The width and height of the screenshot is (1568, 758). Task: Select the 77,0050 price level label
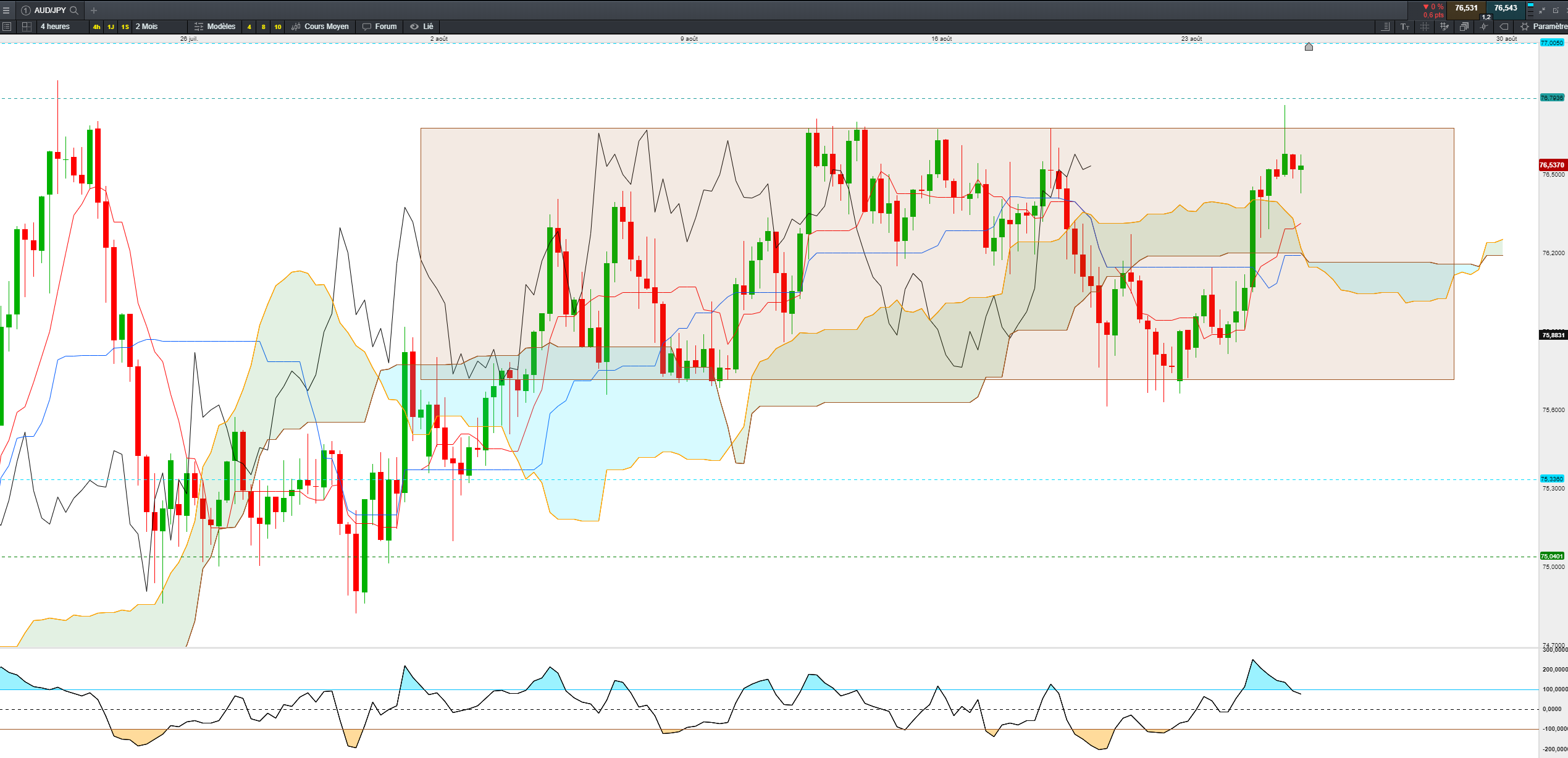point(1552,43)
